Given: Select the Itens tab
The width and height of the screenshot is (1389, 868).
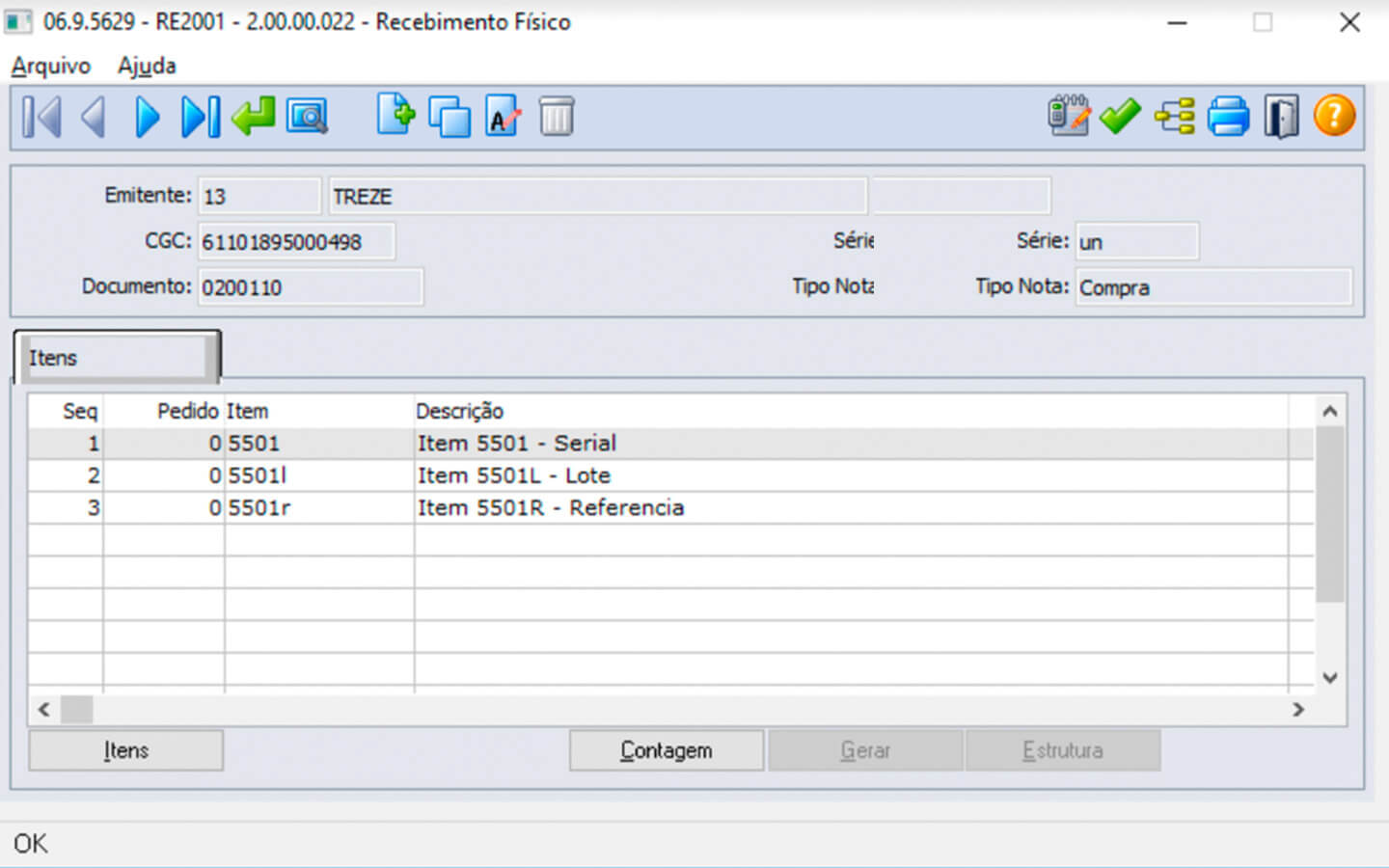Looking at the screenshot, I should 116,358.
